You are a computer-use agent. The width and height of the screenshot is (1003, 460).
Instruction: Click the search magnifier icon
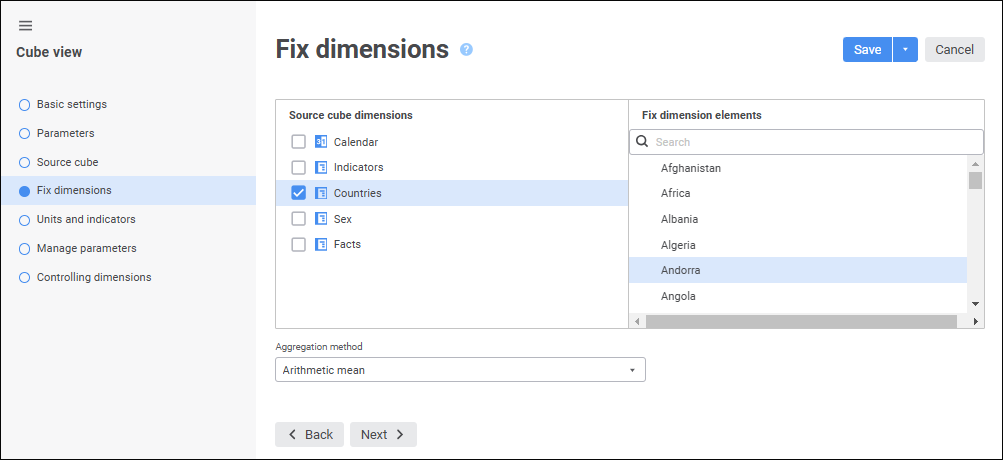643,142
